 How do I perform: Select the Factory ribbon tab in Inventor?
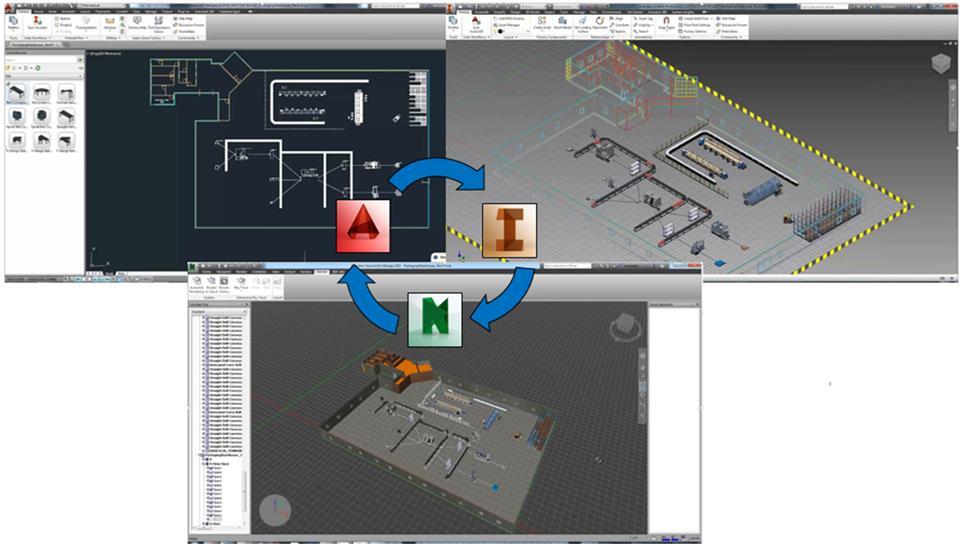[x=465, y=12]
